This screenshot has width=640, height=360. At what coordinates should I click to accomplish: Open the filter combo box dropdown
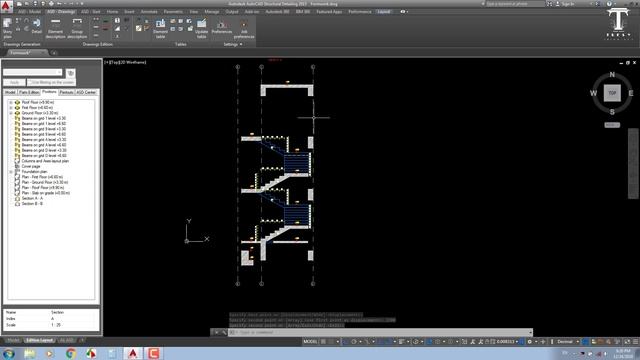pyautogui.click(x=60, y=73)
